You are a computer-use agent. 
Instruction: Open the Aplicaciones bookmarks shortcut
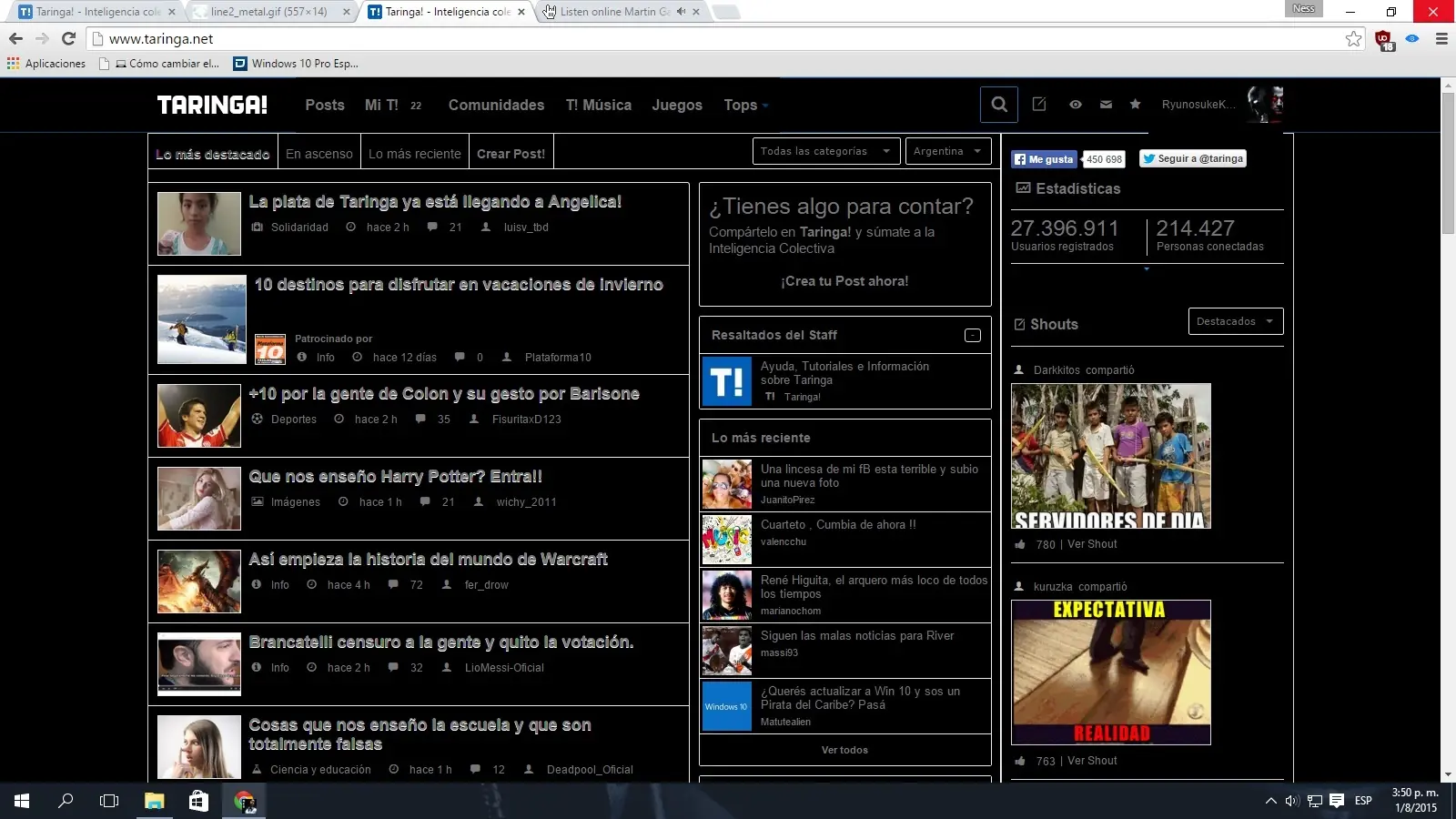46,64
